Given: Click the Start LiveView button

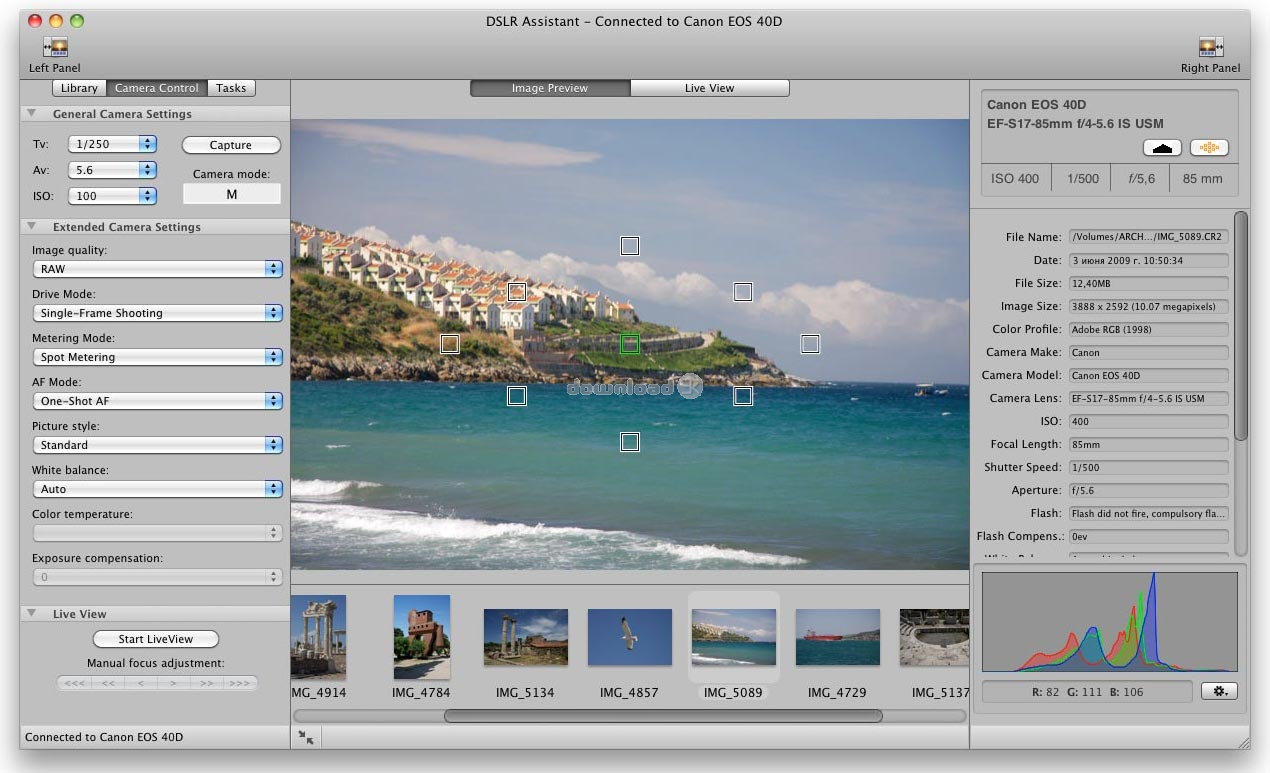Looking at the screenshot, I should (156, 639).
